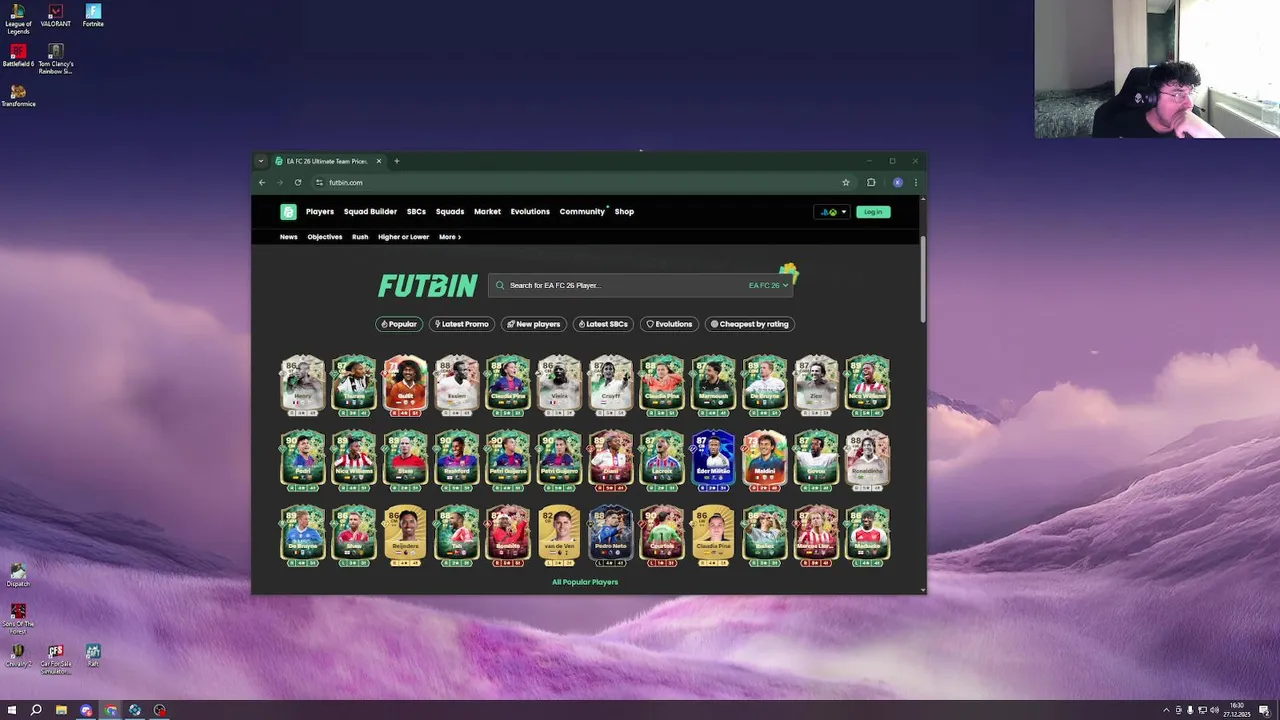Open the Chrome extensions puzzle icon

tap(871, 182)
